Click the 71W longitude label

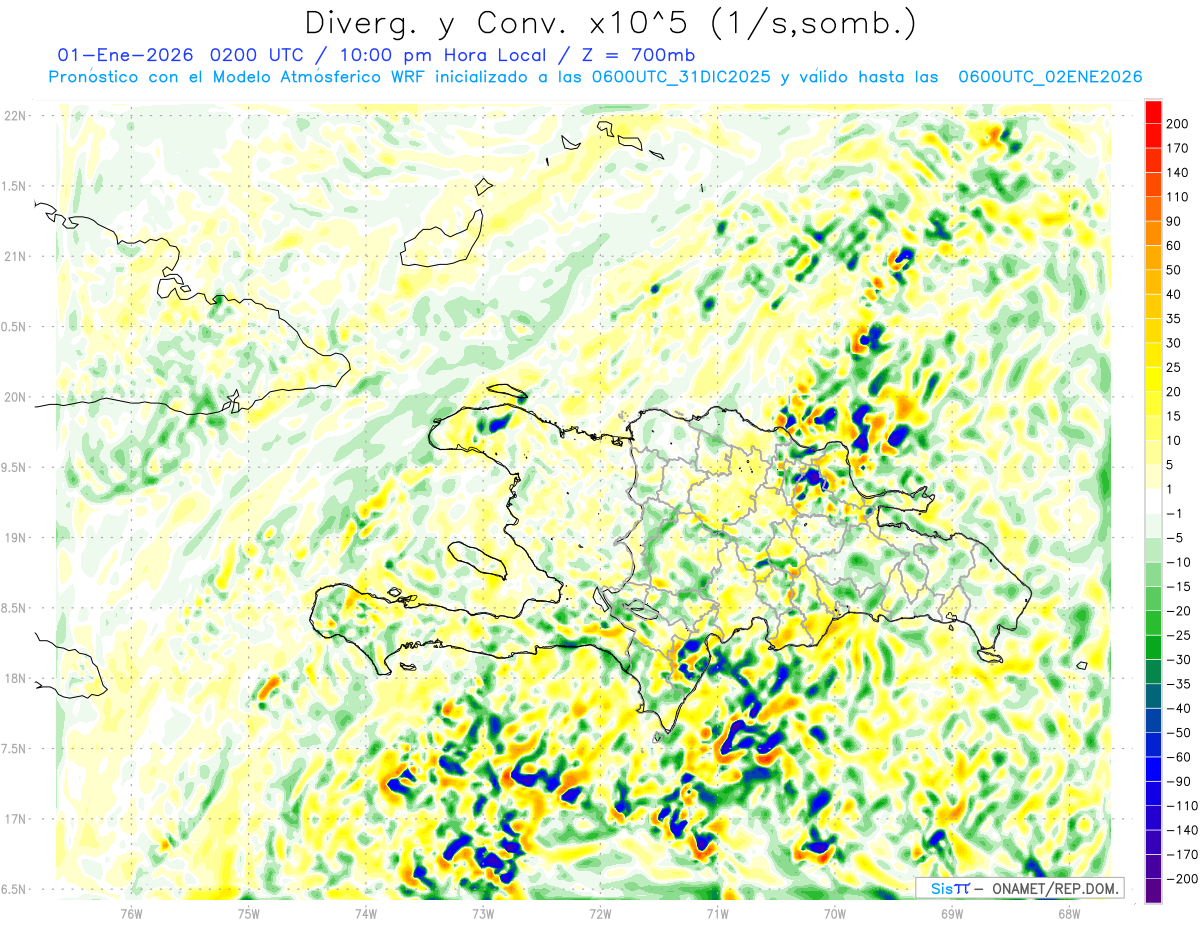717,913
